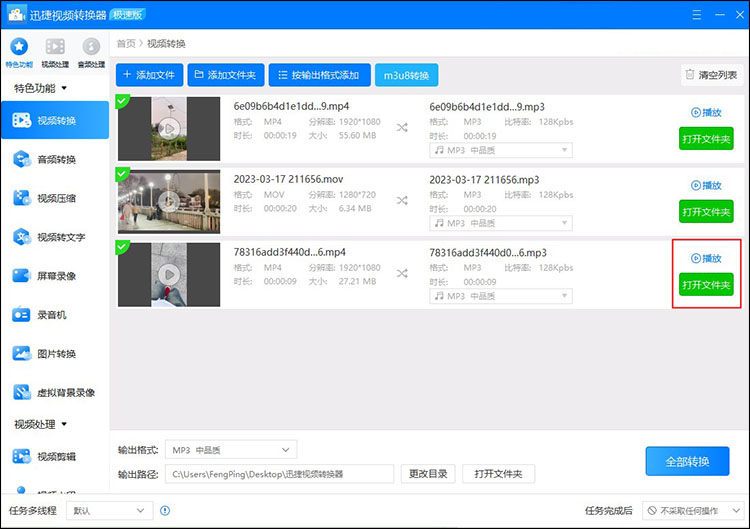Select 视频转换 in the sidebar

click(x=55, y=120)
